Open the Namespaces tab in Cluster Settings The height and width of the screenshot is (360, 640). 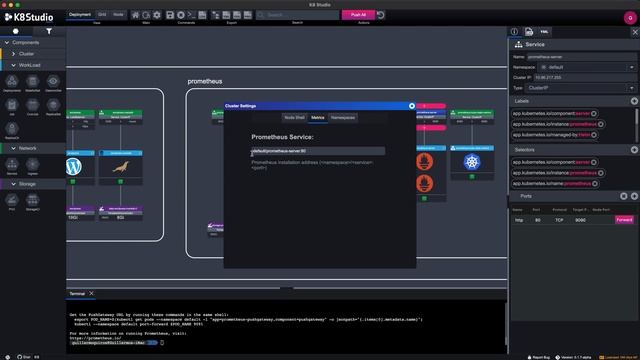pyautogui.click(x=343, y=118)
